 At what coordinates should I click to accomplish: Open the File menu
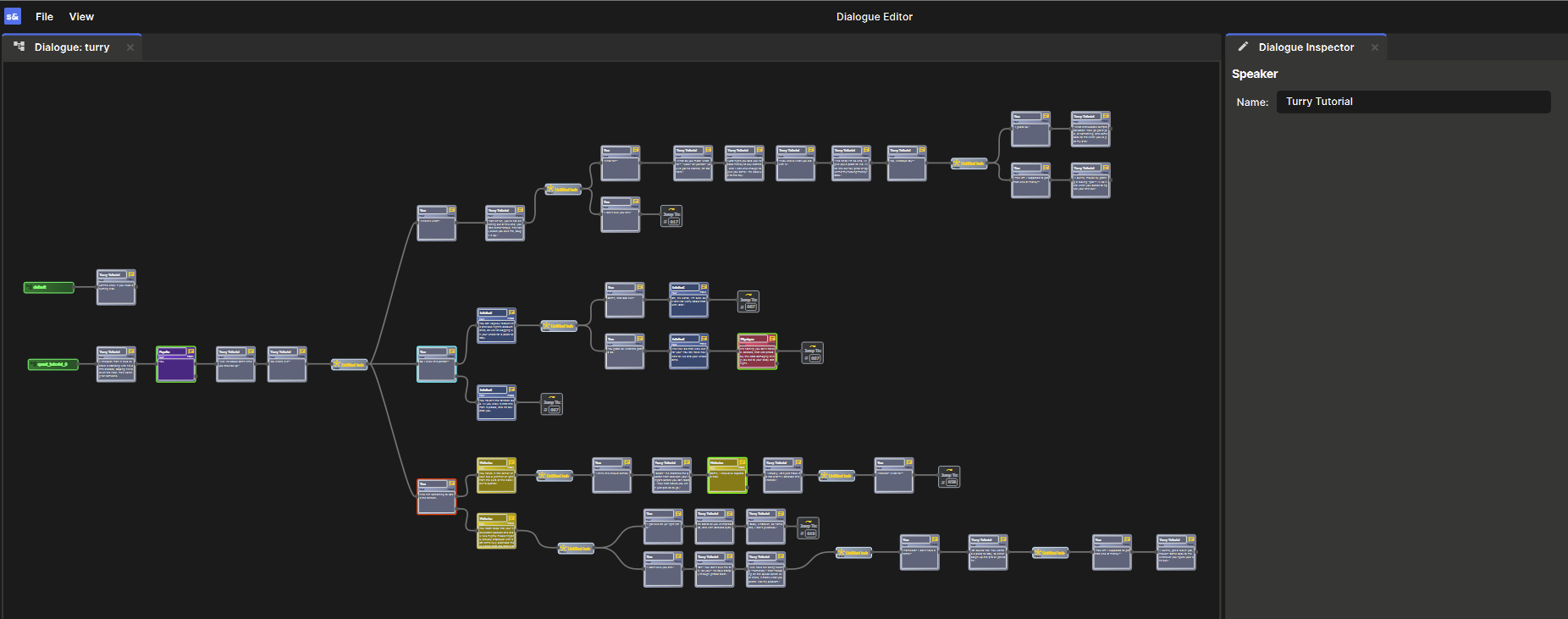(x=44, y=17)
